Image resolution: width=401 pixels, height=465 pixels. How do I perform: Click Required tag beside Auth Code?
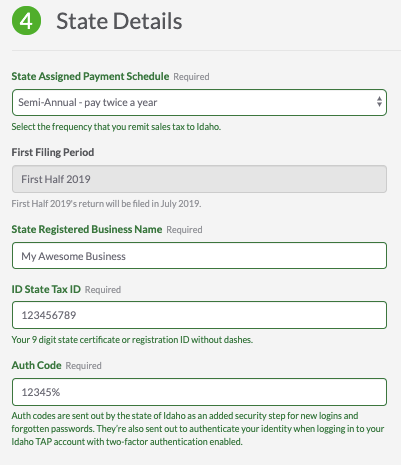pos(83,366)
